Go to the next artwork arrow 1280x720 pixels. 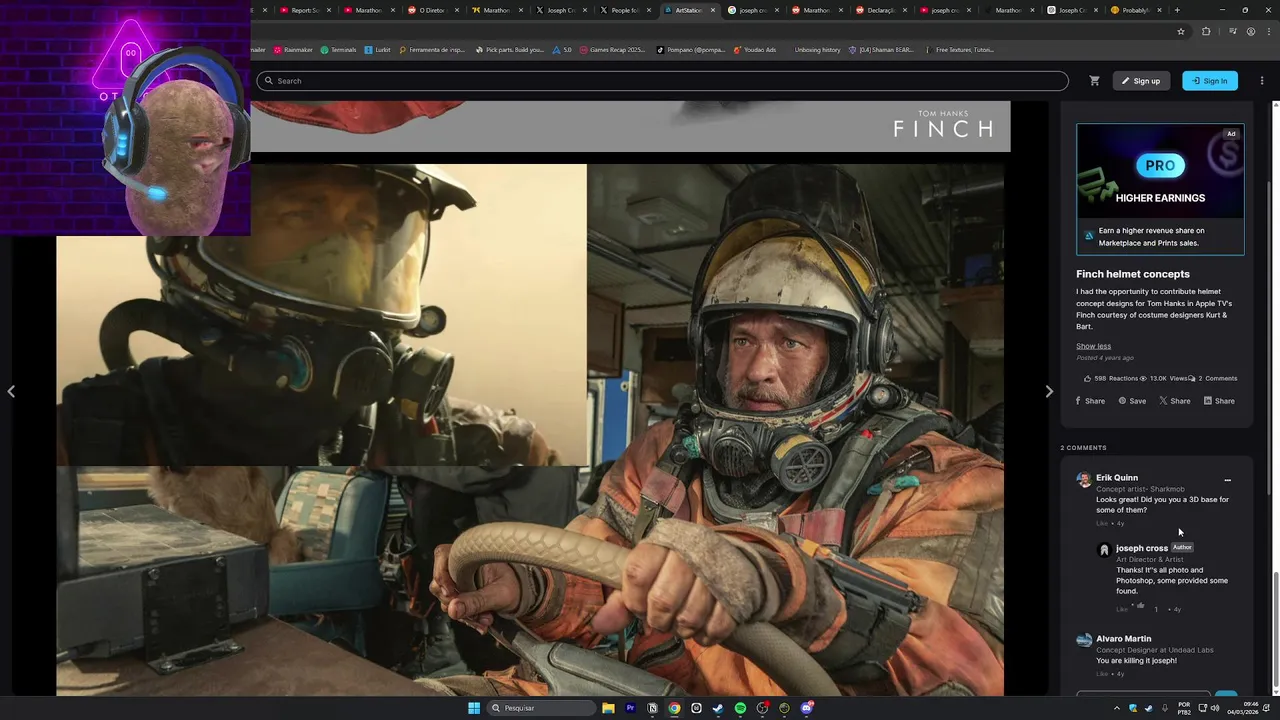click(1049, 391)
